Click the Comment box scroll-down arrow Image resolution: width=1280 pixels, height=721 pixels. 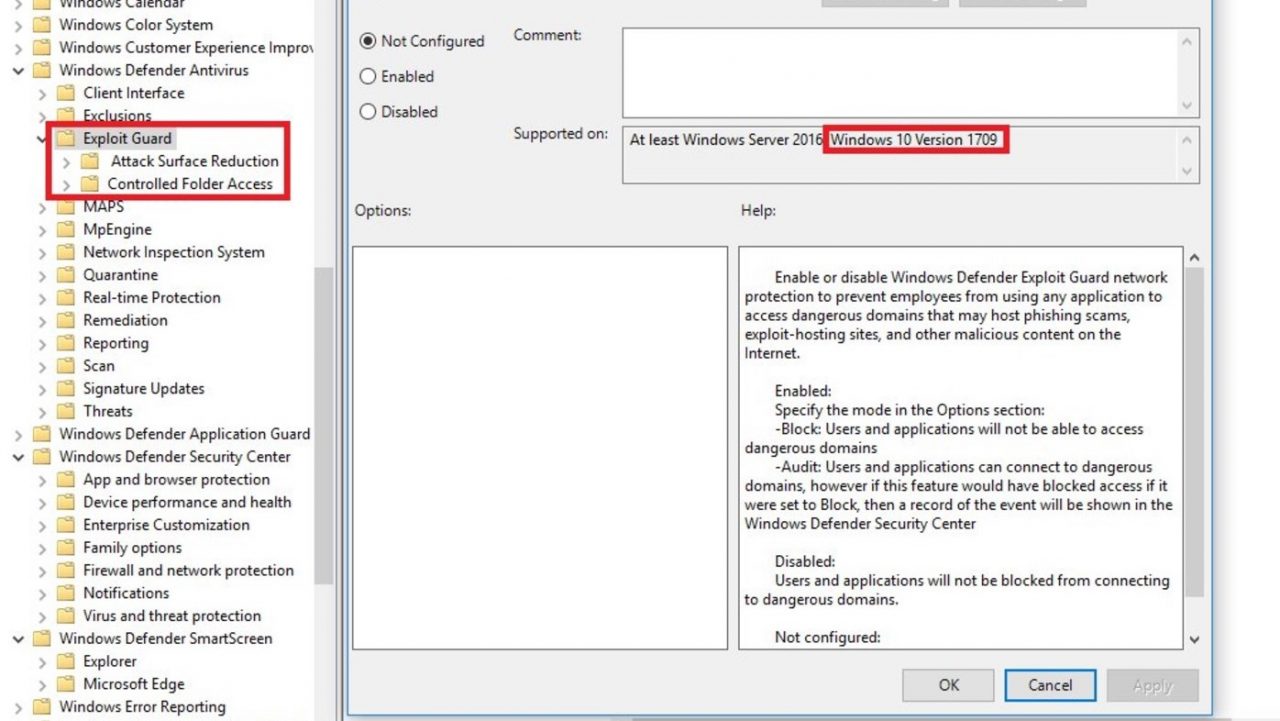pyautogui.click(x=1187, y=106)
